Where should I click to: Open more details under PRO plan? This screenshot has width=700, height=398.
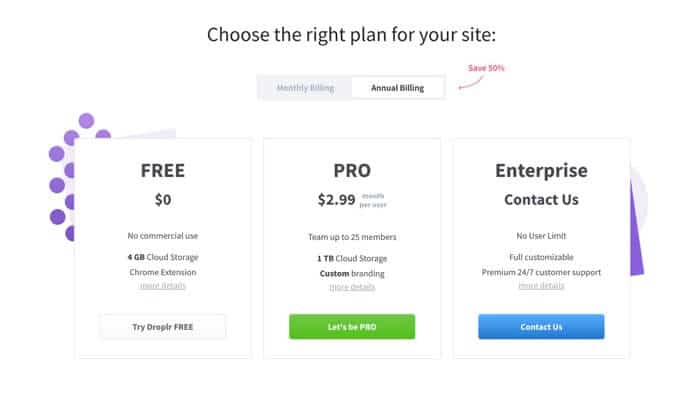pos(352,287)
